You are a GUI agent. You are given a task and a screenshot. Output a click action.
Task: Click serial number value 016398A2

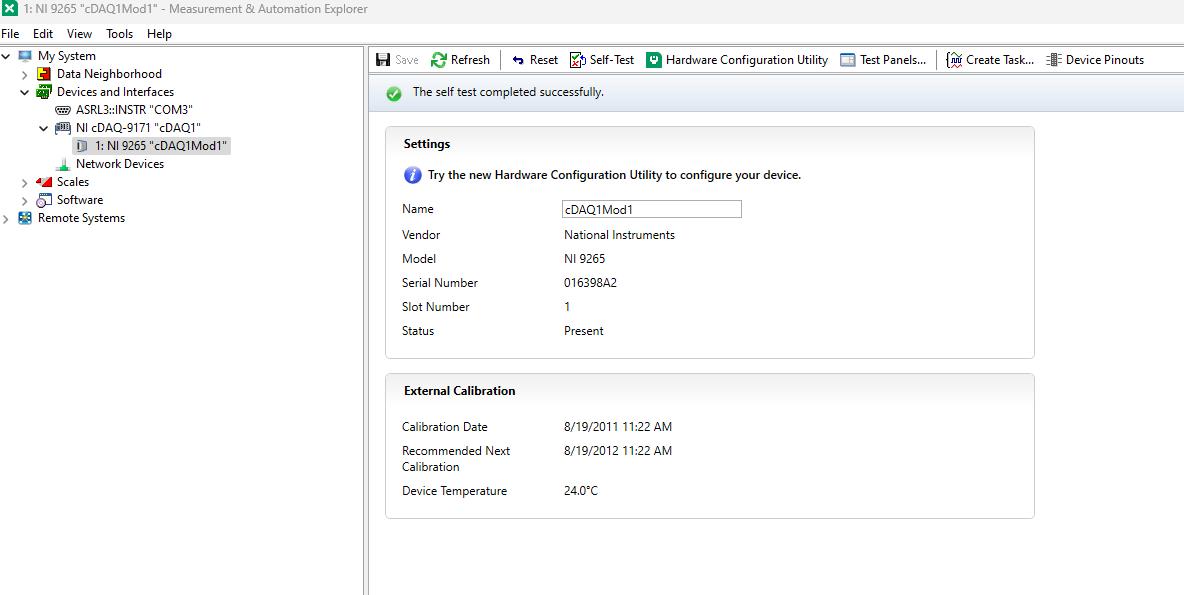590,283
